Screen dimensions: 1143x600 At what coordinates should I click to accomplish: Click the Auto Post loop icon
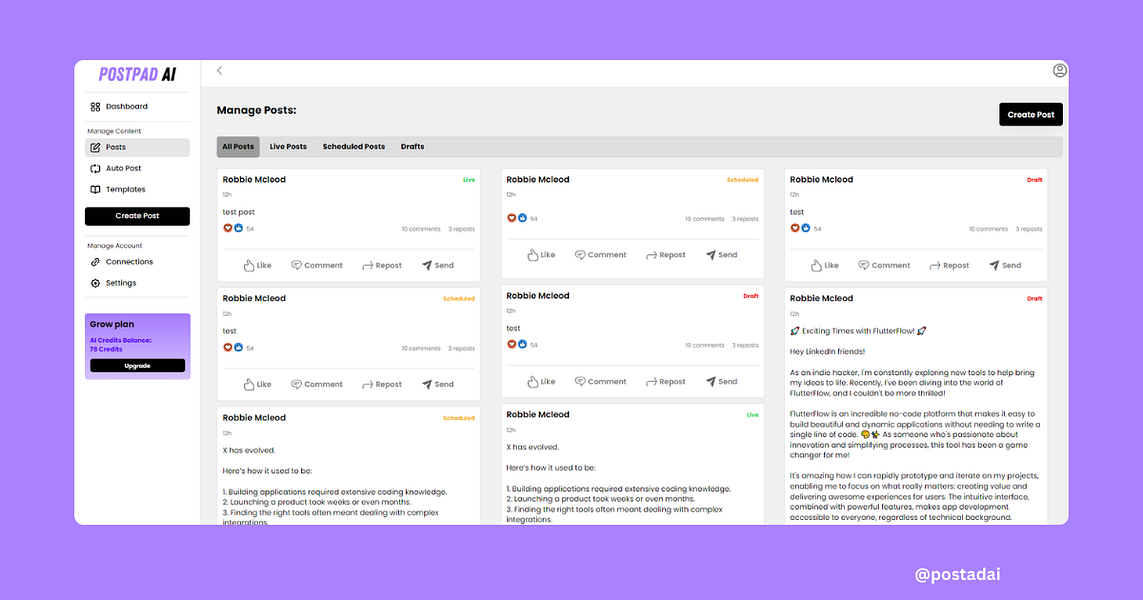point(95,168)
